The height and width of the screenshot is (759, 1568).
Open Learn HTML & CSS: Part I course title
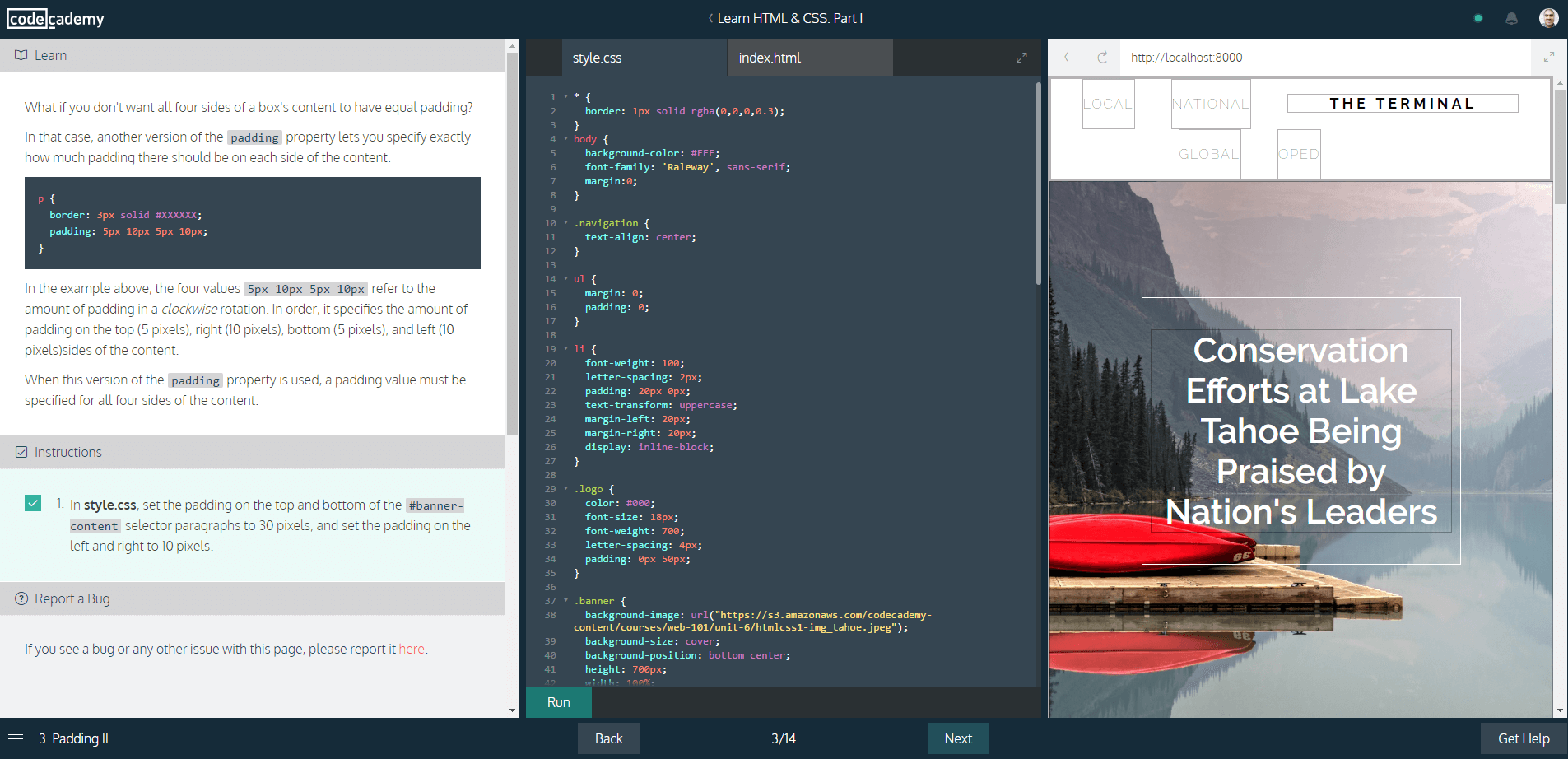pos(790,18)
